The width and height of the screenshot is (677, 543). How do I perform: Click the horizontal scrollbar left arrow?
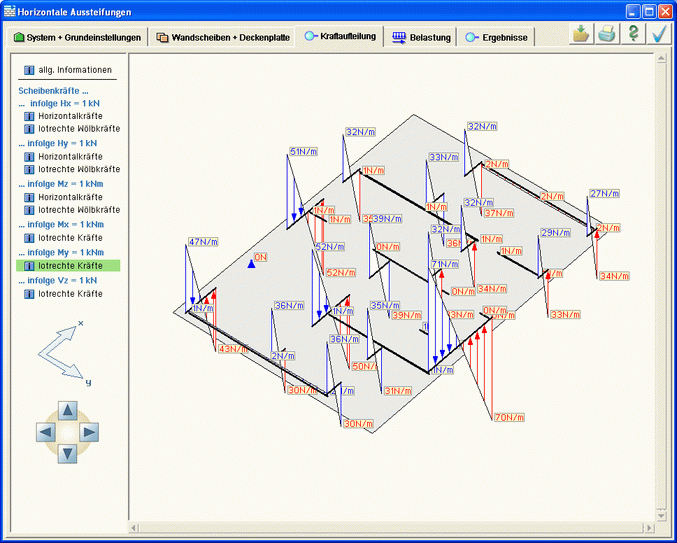pos(135,527)
